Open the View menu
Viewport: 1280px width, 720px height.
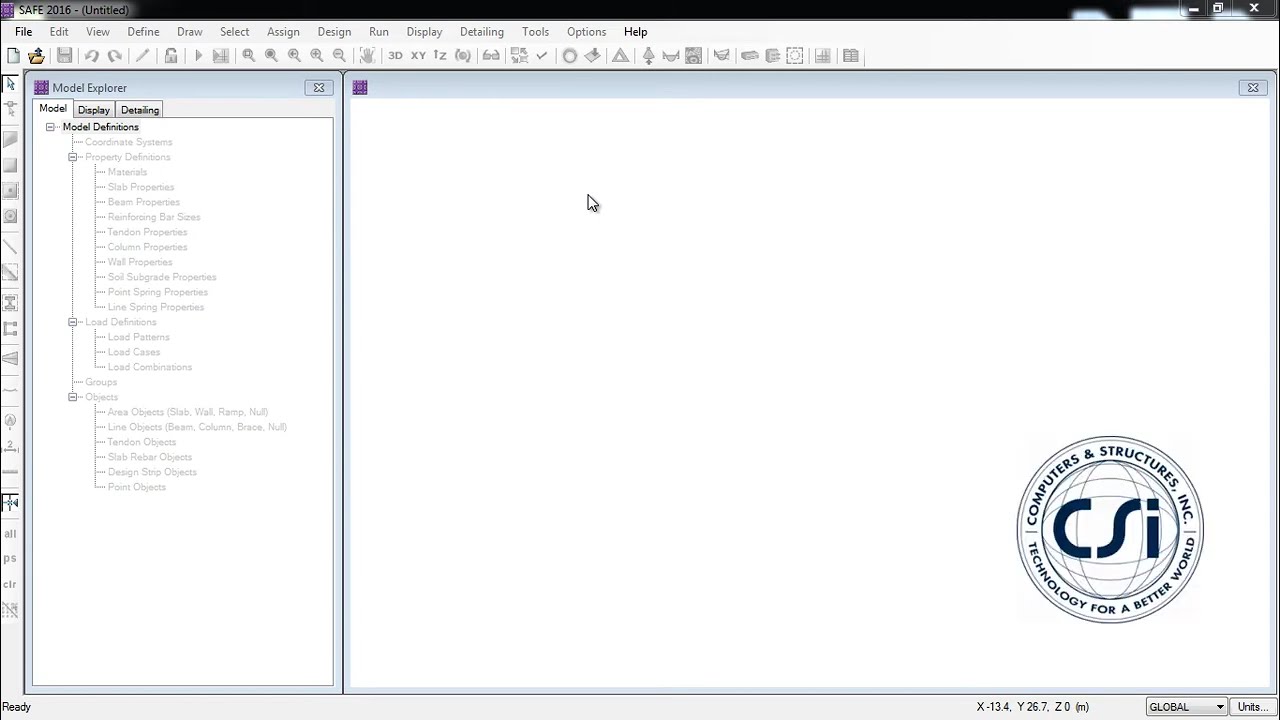(97, 32)
